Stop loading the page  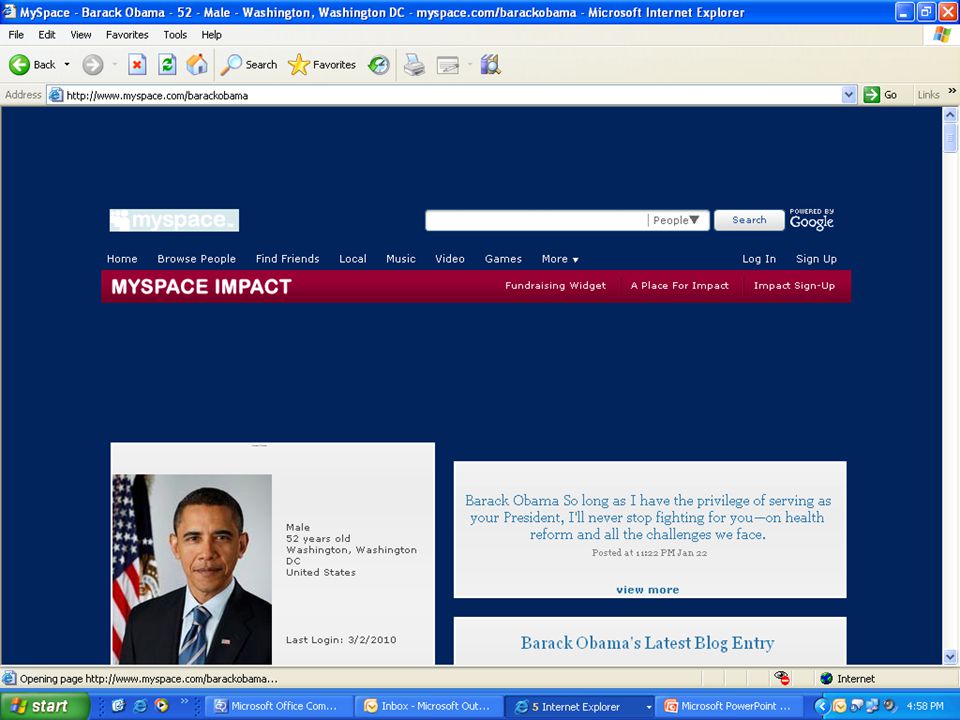[x=137, y=64]
